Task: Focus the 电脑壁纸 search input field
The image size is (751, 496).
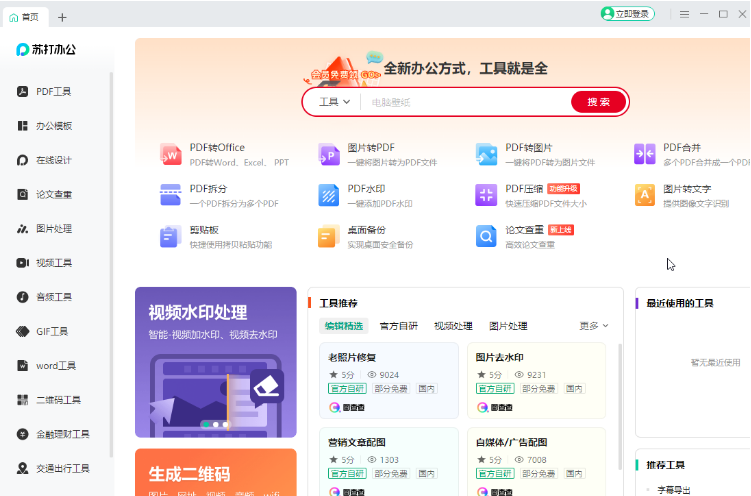Action: [x=467, y=102]
